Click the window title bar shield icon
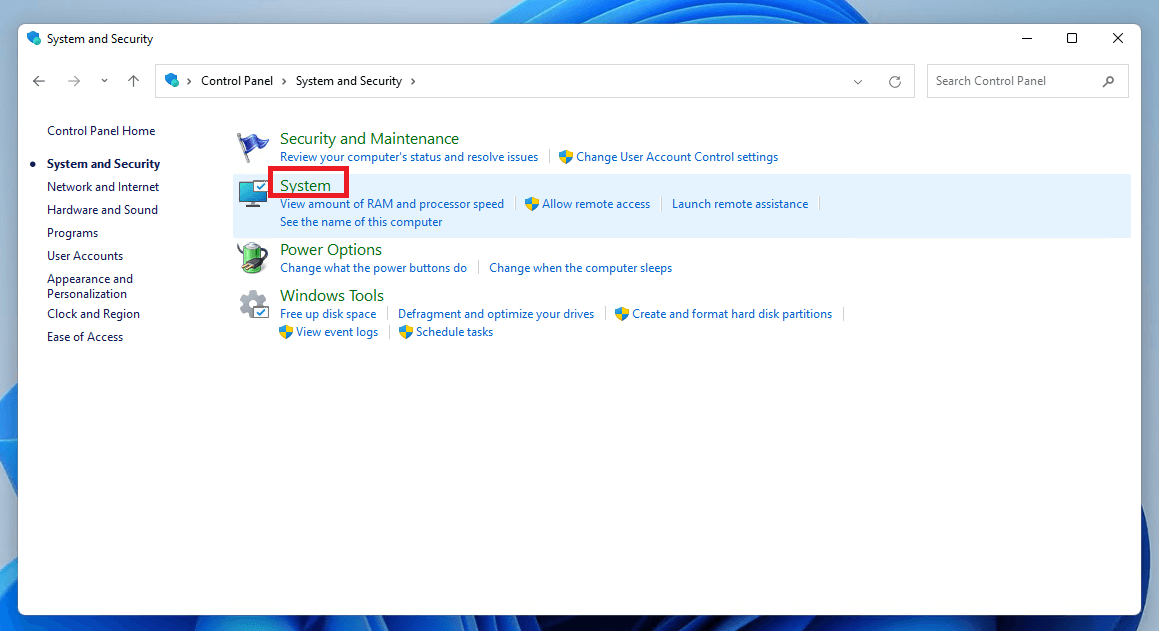Image resolution: width=1159 pixels, height=631 pixels. (34, 38)
